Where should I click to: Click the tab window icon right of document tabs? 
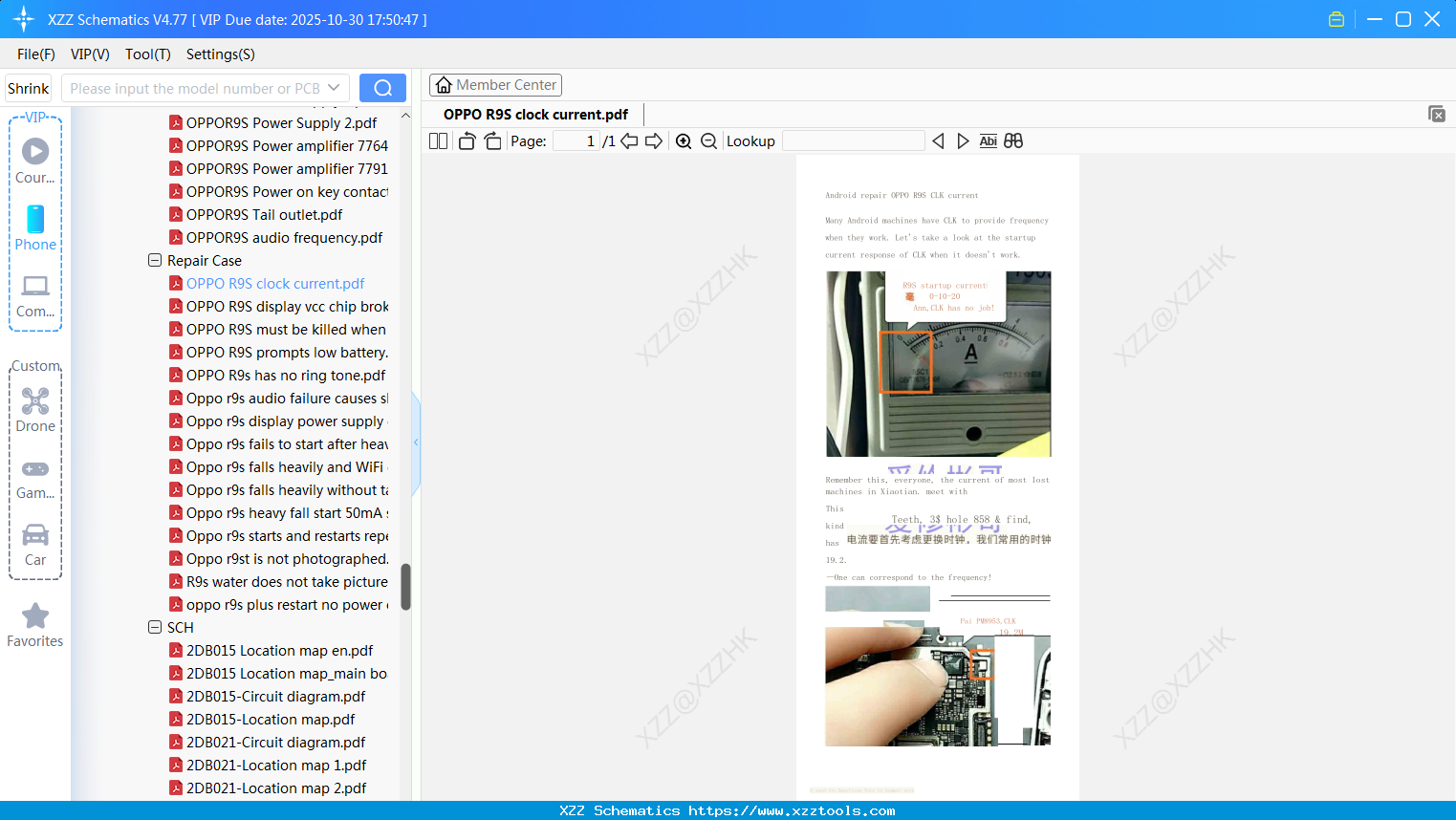pyautogui.click(x=1437, y=114)
